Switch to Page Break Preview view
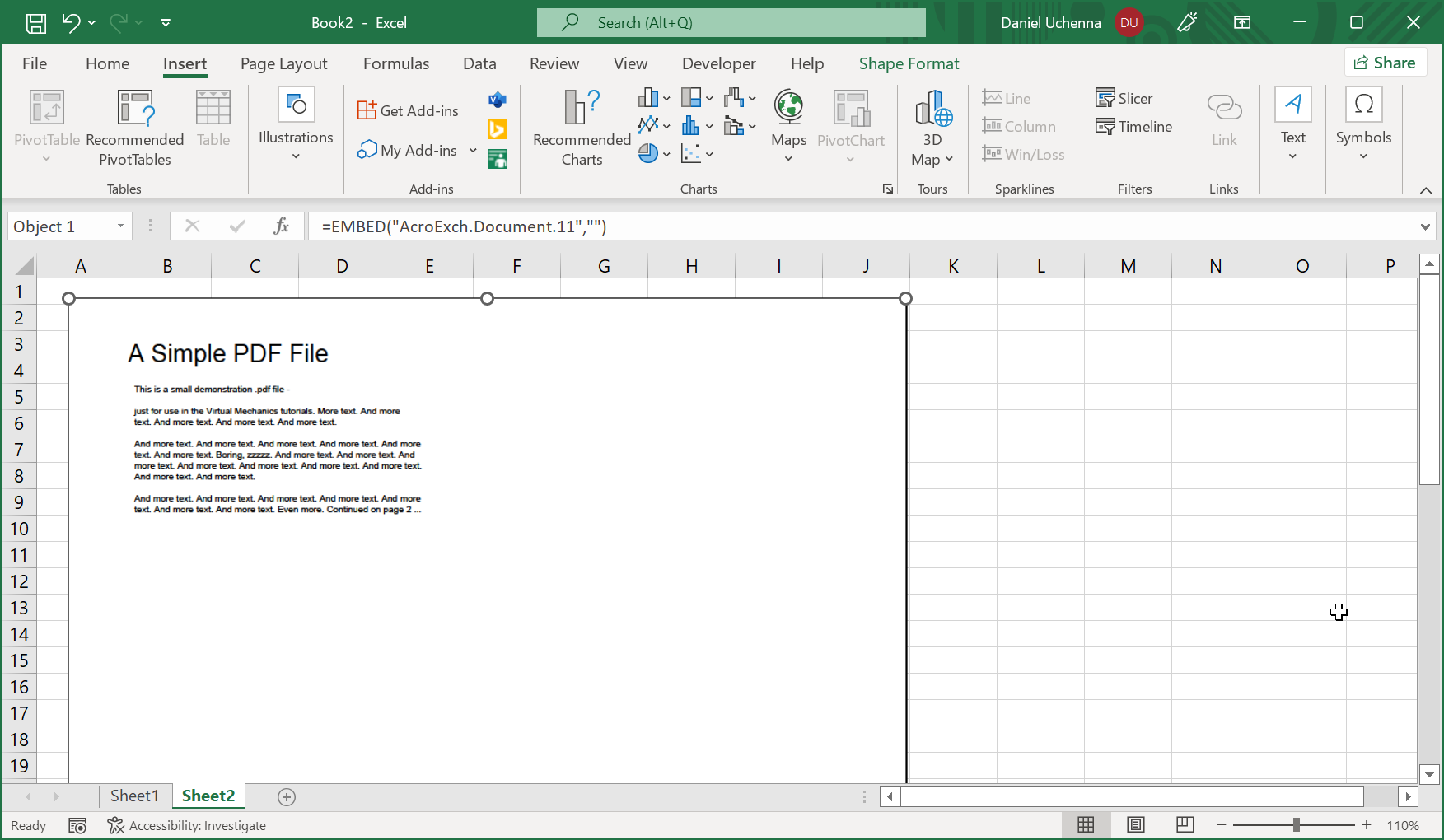Image resolution: width=1444 pixels, height=840 pixels. coord(1185,825)
